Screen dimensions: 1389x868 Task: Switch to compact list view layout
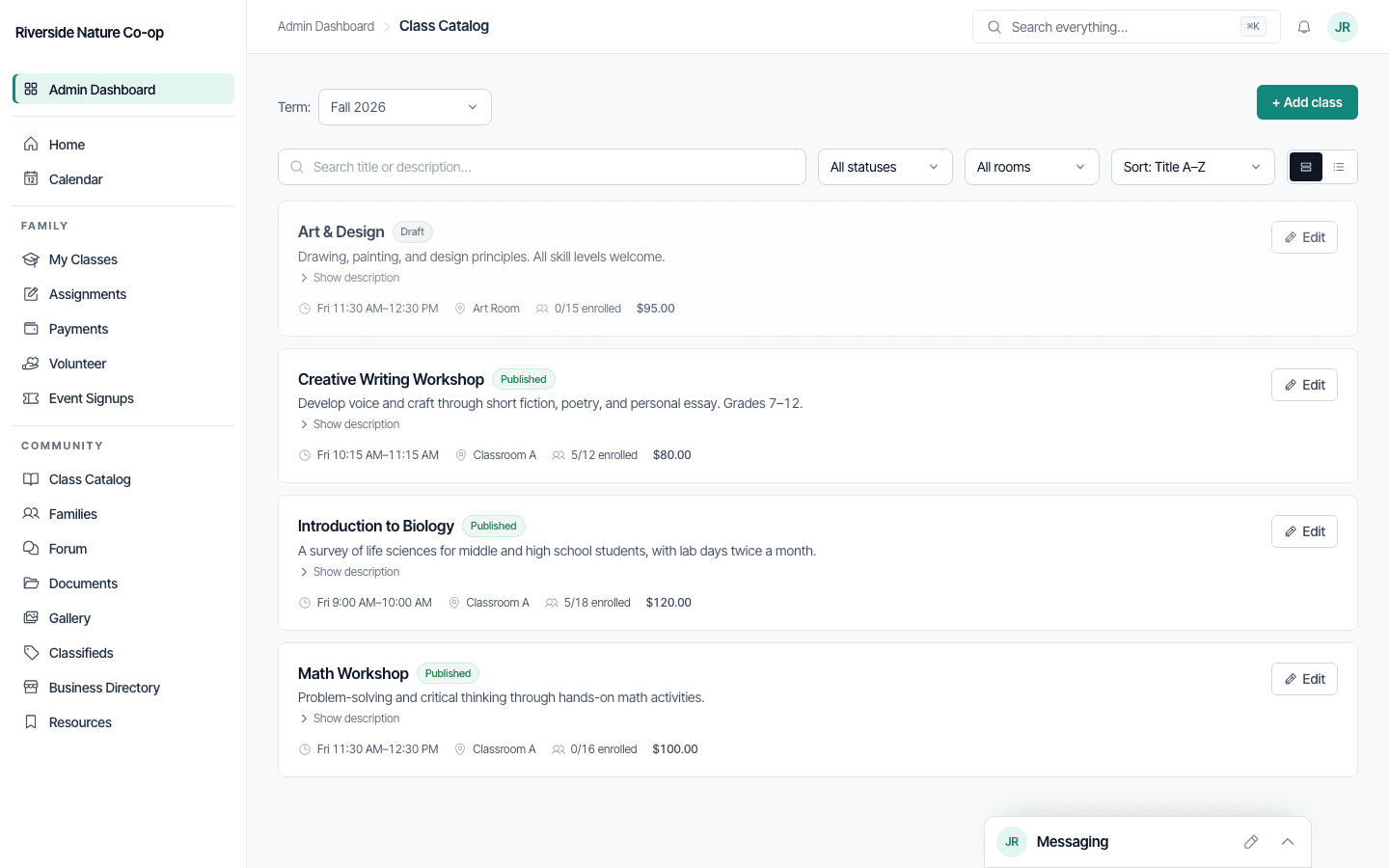click(x=1339, y=167)
